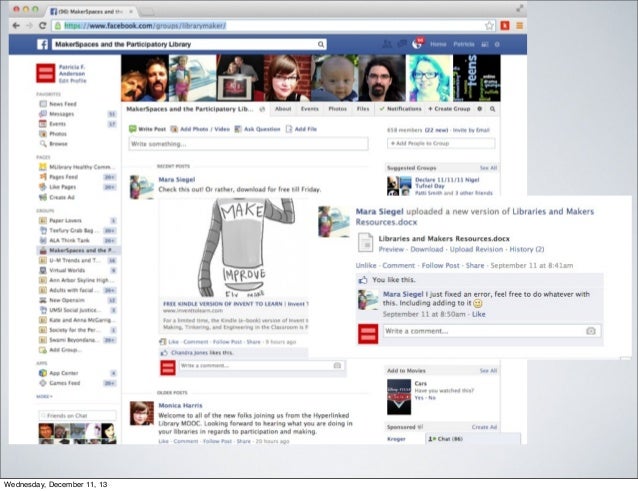Switch to the About tab
Screen dimensions: 638x491
283,109
